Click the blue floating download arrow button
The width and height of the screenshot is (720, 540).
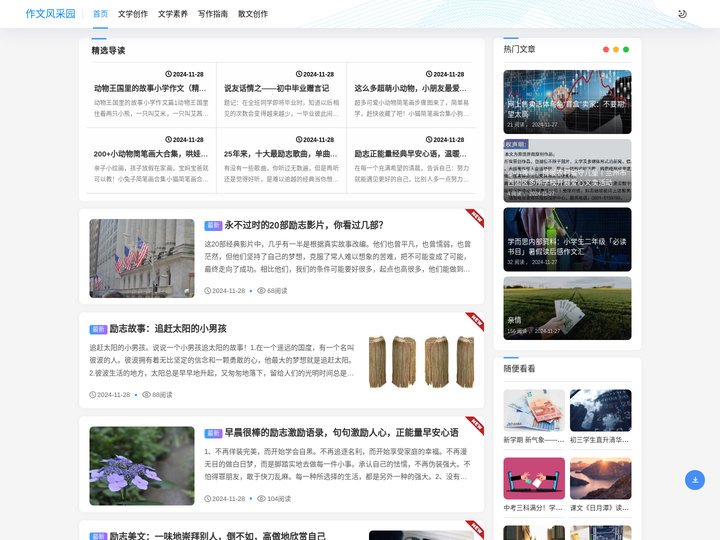point(695,480)
